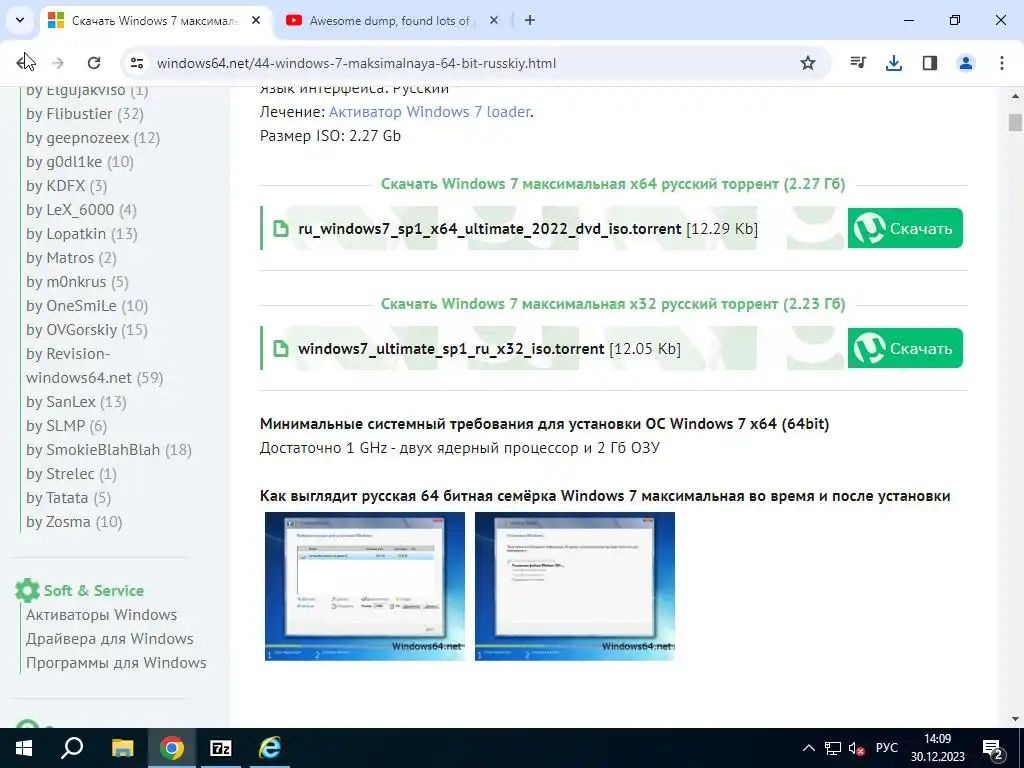Open by Tatata category
Image resolution: width=1024 pixels, height=768 pixels.
tap(57, 498)
